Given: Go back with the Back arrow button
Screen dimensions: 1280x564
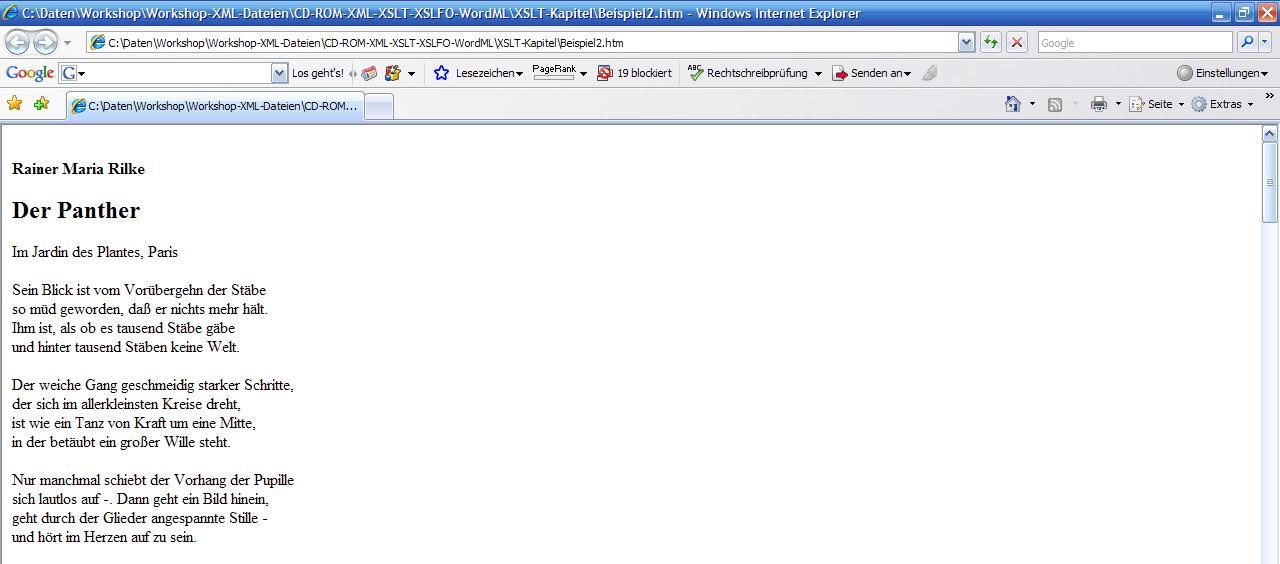Looking at the screenshot, I should [18, 43].
